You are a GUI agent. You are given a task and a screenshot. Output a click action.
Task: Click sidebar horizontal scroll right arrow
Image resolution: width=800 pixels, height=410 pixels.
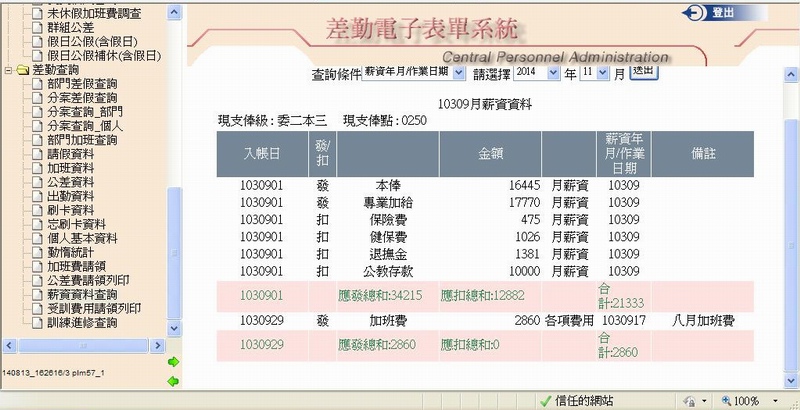click(157, 346)
